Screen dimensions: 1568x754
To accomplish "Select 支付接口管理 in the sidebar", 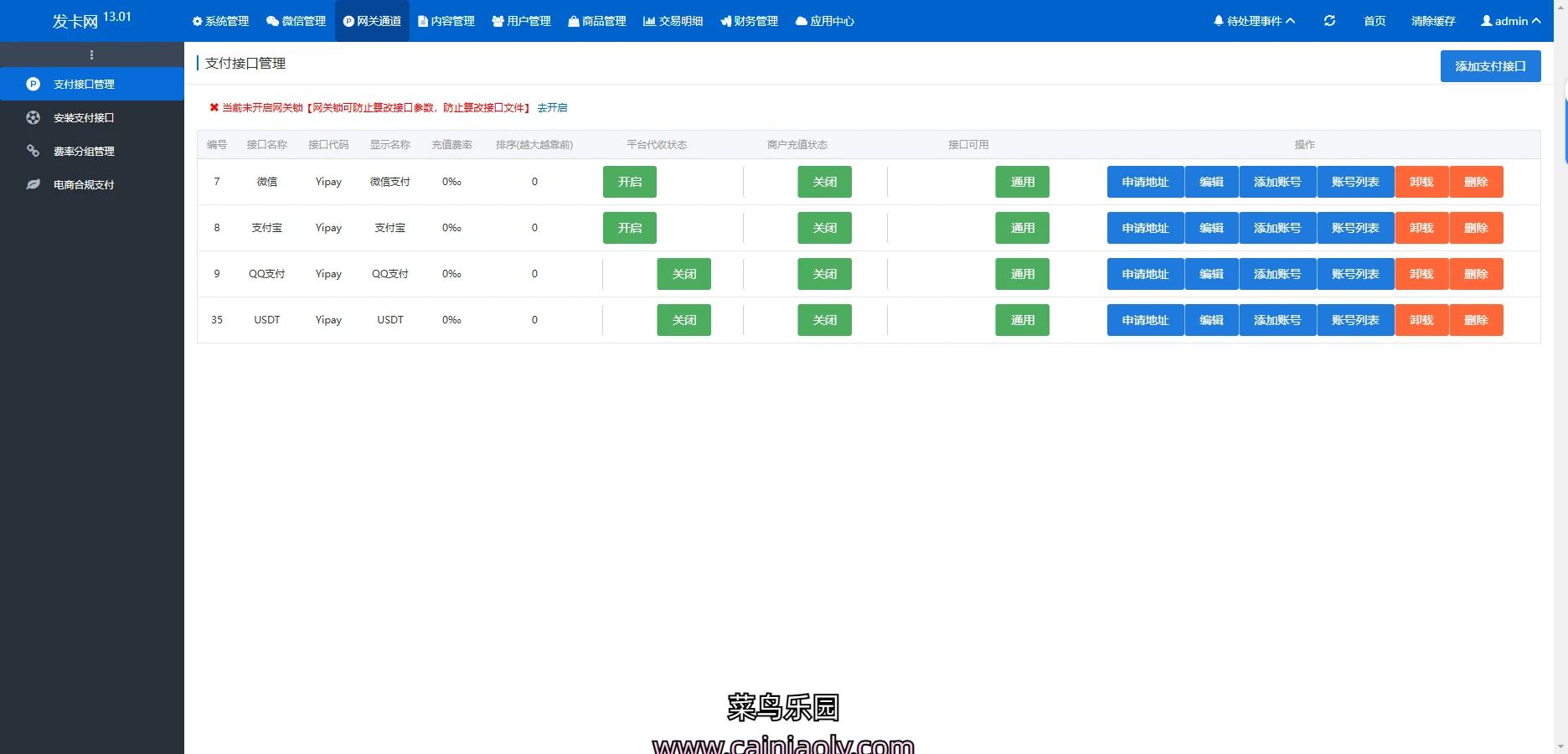I will pos(84,85).
